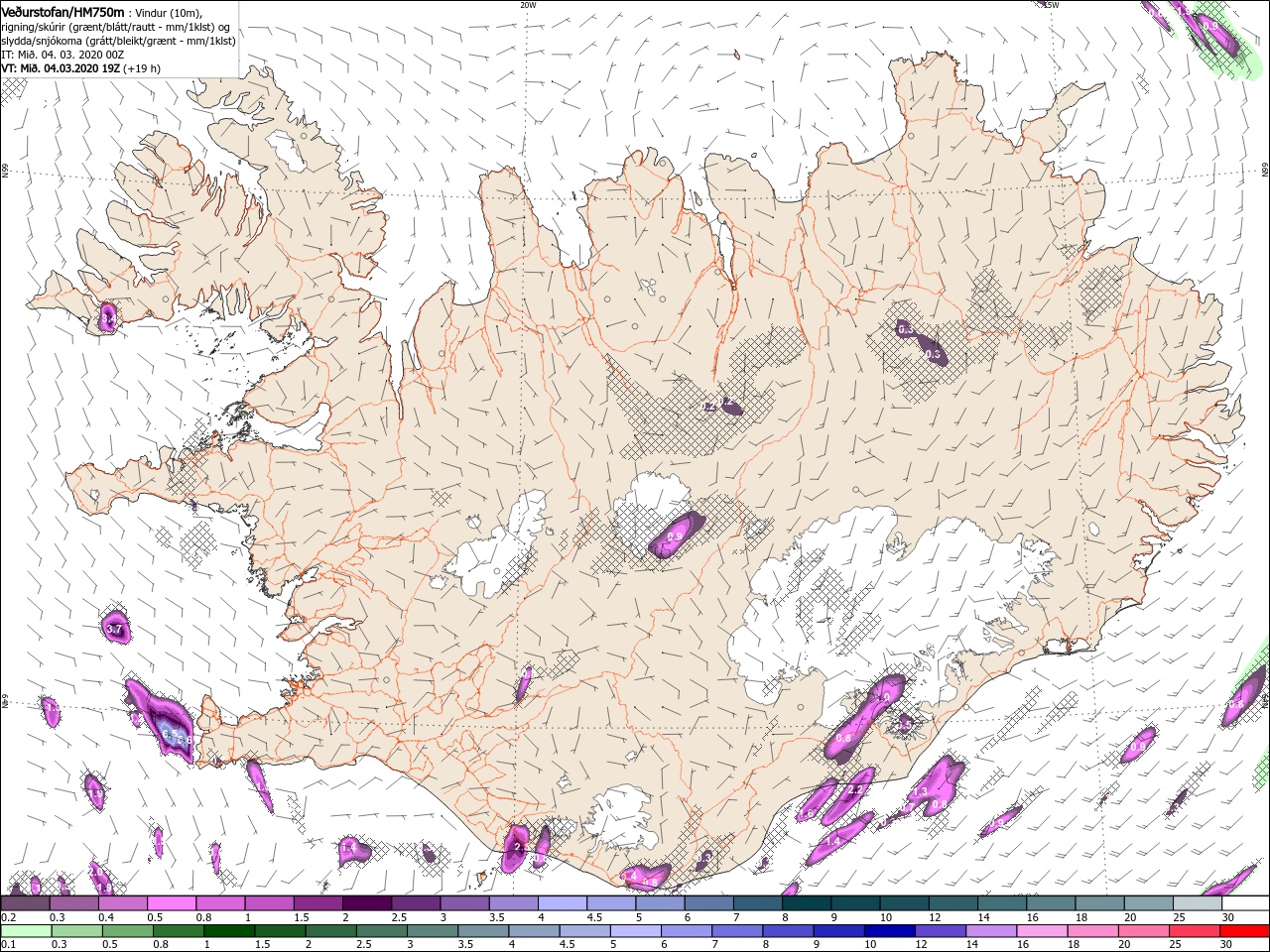The image size is (1270, 952).
Task: Pick the darkest purple swatch at 2 in snow scale
Action: [366, 904]
